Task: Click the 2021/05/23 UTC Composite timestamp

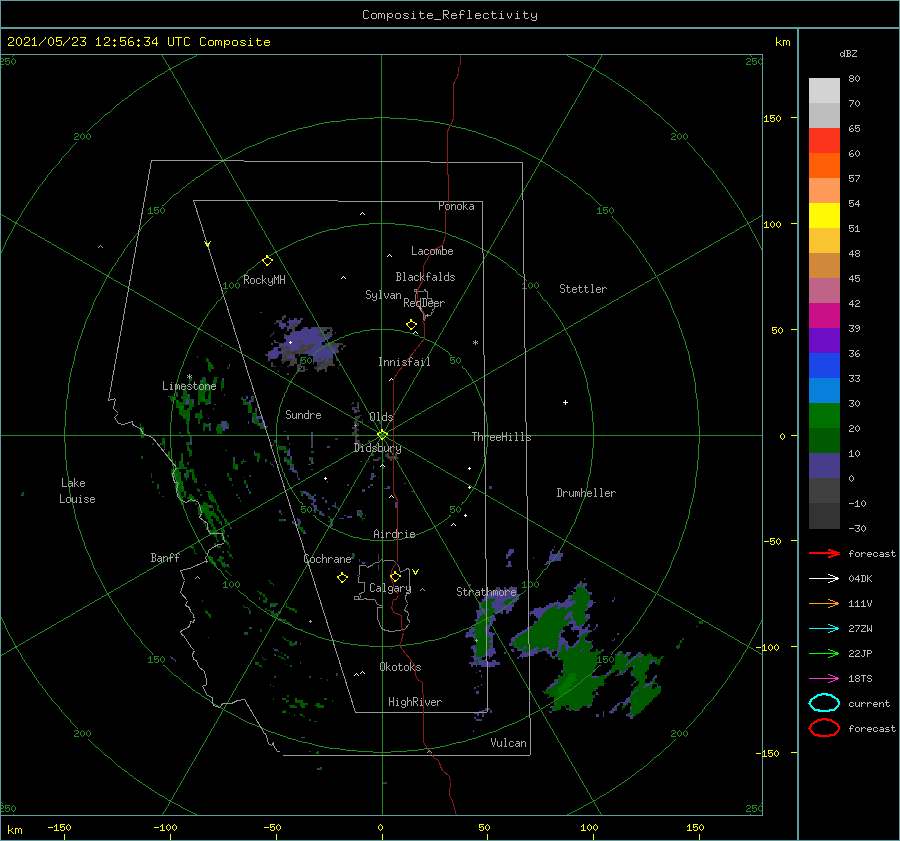Action: tap(138, 42)
